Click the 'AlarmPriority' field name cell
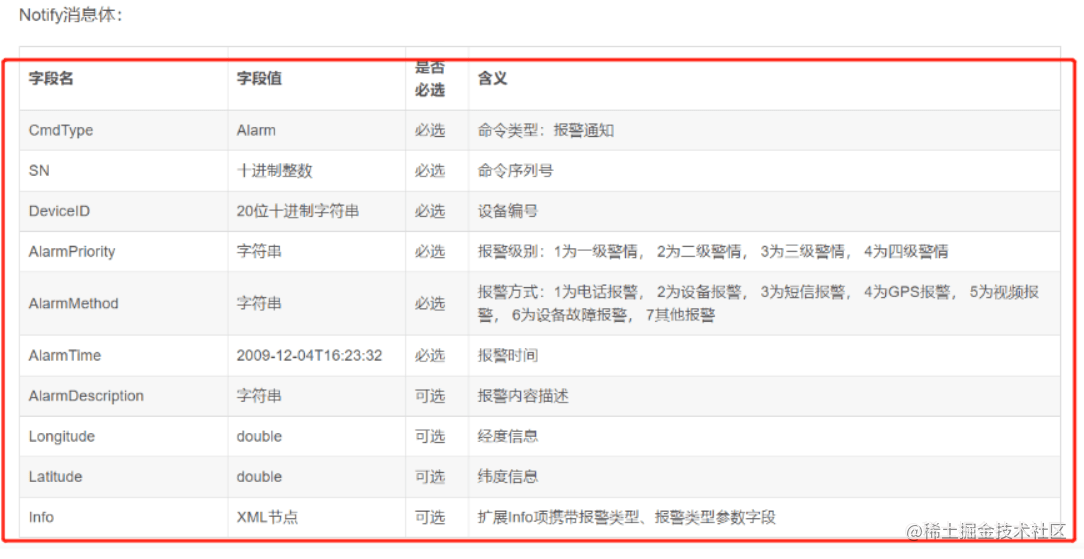This screenshot has width=1084, height=559. pyautogui.click(x=72, y=252)
